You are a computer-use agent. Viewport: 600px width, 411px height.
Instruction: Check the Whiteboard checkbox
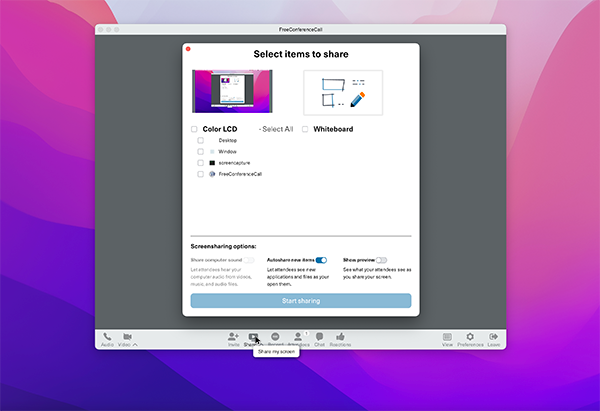pos(305,129)
